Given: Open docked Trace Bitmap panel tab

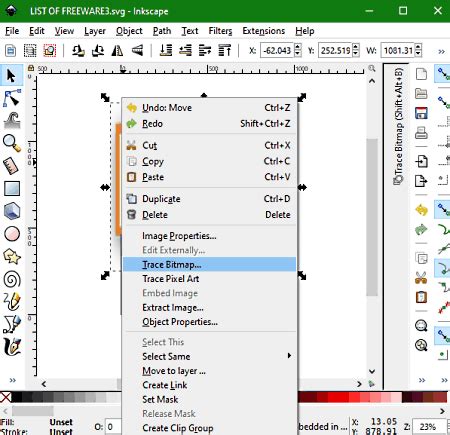Looking at the screenshot, I should [x=398, y=127].
